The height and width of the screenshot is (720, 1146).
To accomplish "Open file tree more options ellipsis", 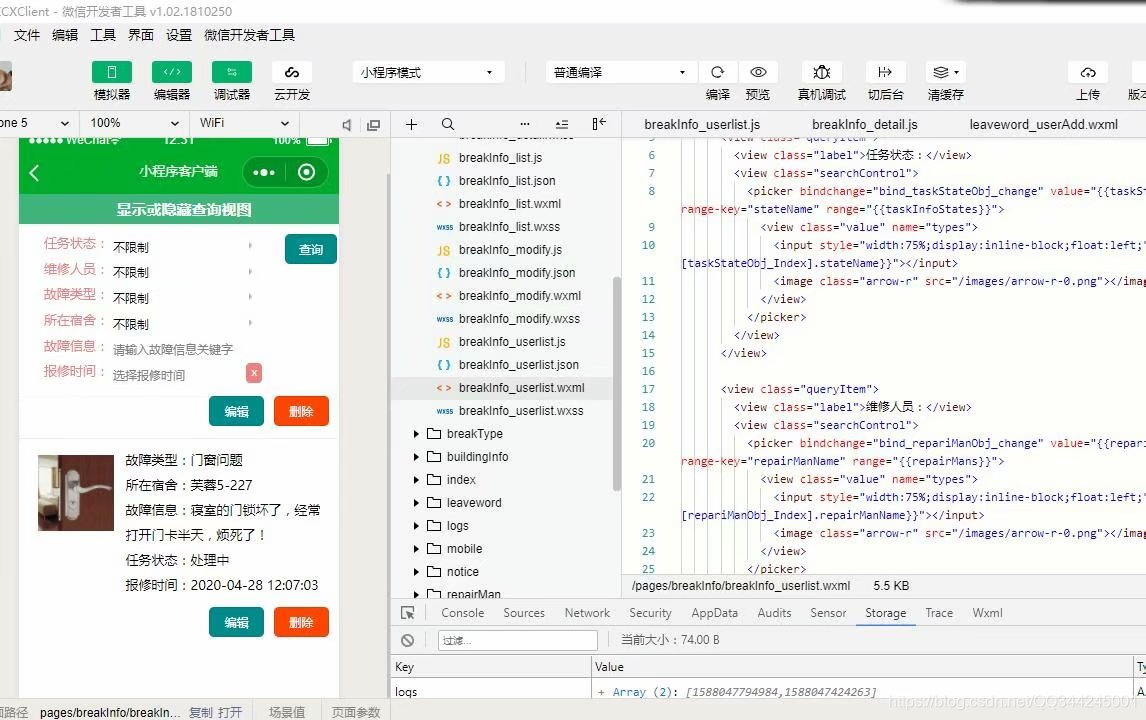I will point(525,124).
